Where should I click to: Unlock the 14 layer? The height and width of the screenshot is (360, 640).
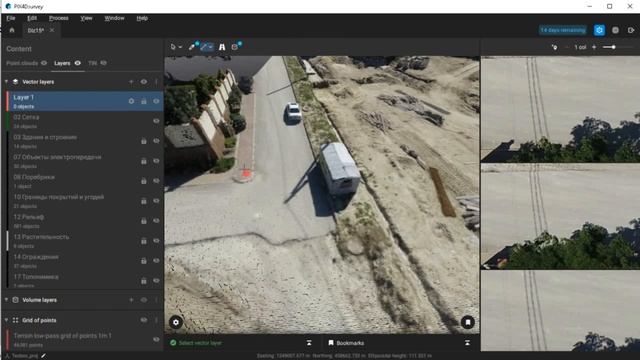144,260
